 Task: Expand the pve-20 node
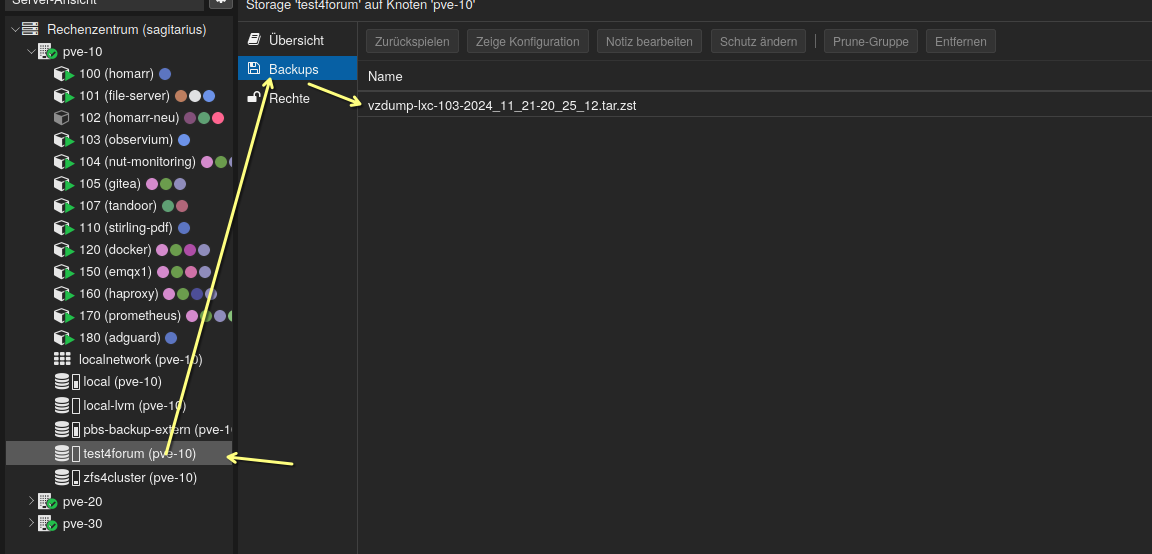(31, 501)
